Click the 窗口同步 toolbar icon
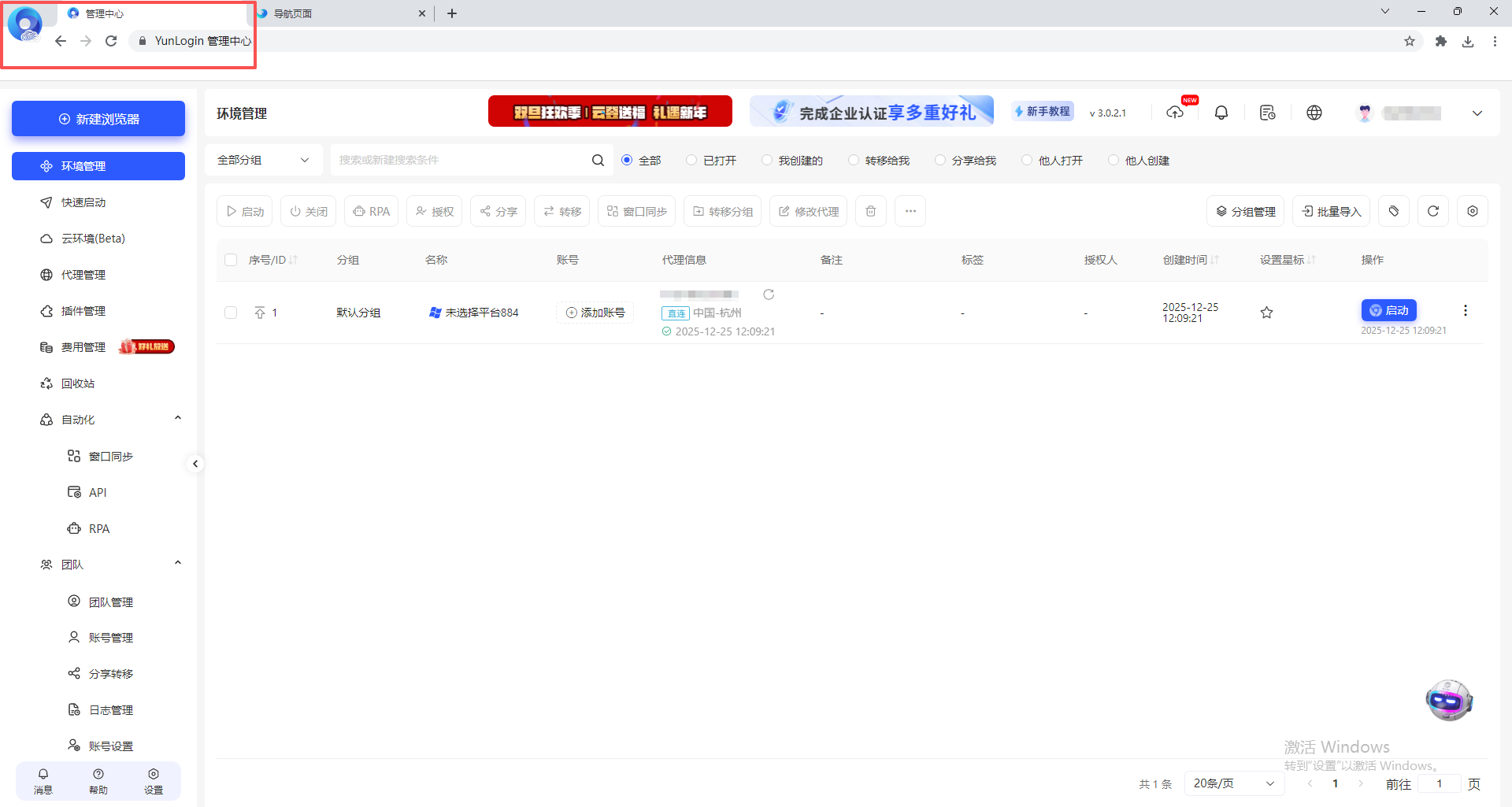This screenshot has height=807, width=1512. click(636, 211)
